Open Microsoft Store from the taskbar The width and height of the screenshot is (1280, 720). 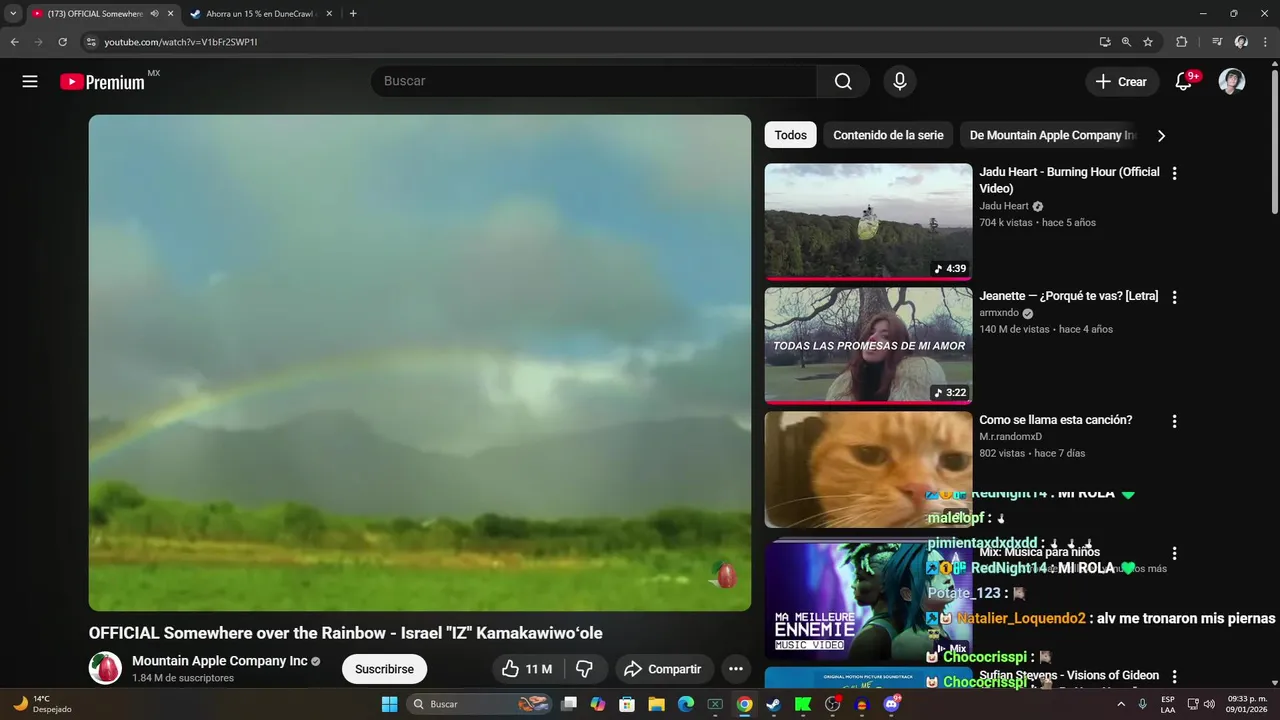click(x=627, y=704)
